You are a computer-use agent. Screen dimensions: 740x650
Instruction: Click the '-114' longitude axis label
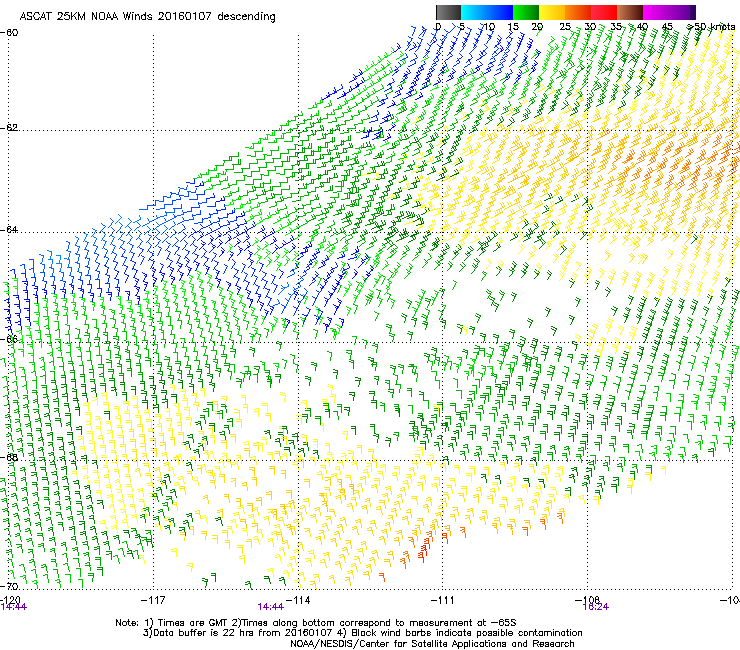point(298,599)
